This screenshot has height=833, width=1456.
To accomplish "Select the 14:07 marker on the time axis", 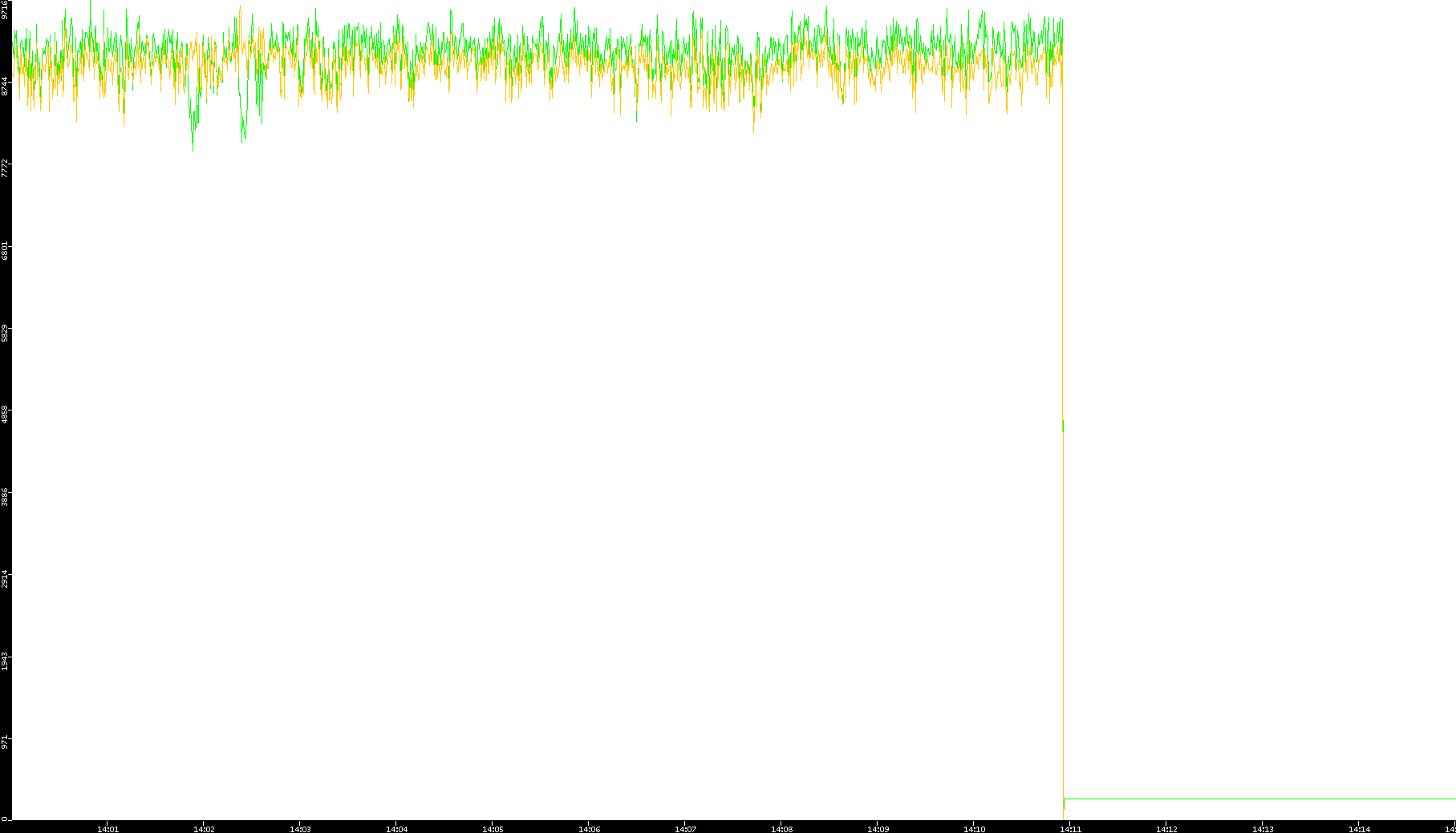I will pos(685,828).
